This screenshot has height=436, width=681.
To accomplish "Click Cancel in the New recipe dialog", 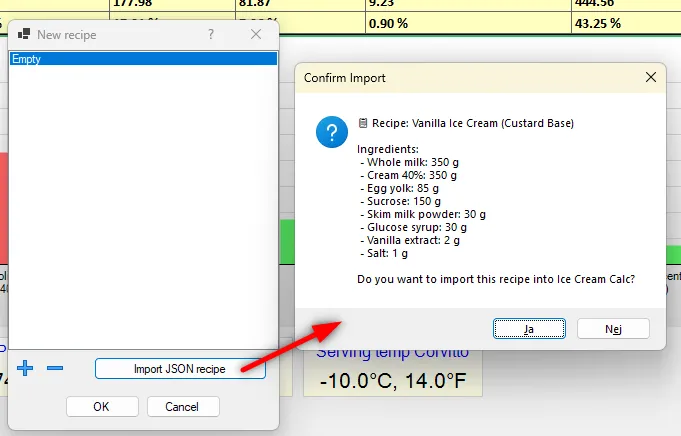I will click(183, 406).
